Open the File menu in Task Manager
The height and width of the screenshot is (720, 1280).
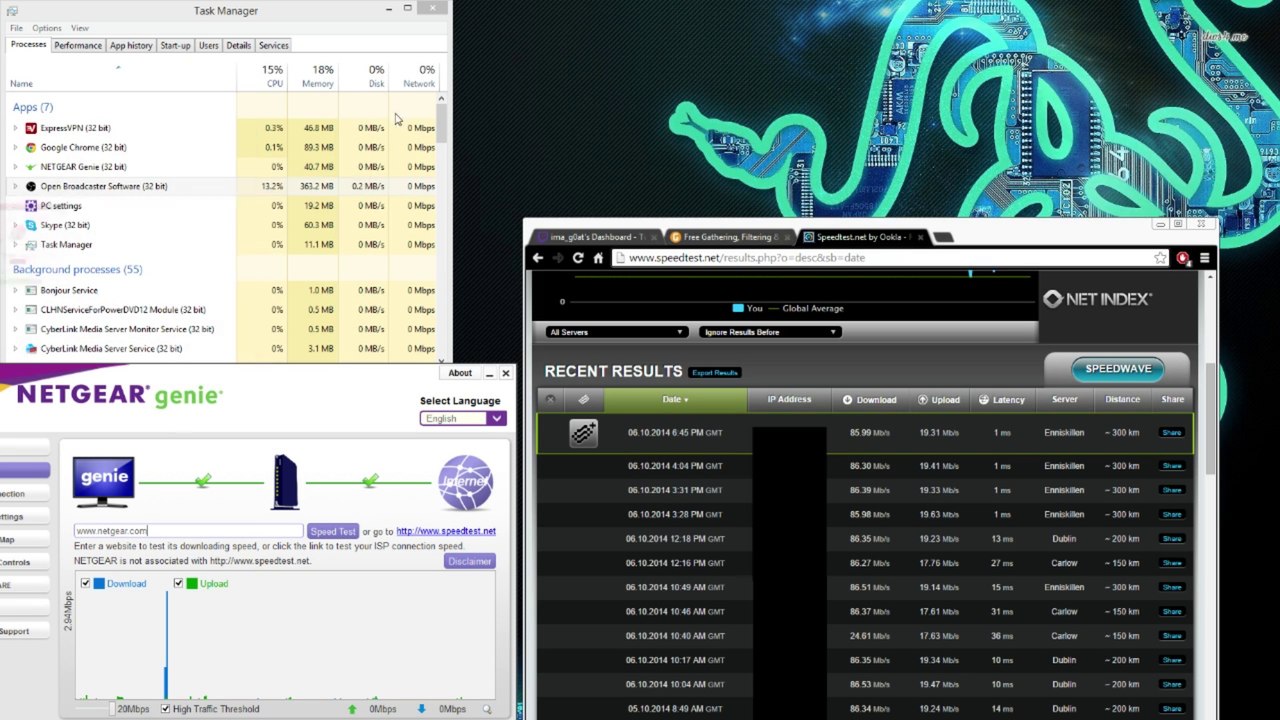coord(16,28)
